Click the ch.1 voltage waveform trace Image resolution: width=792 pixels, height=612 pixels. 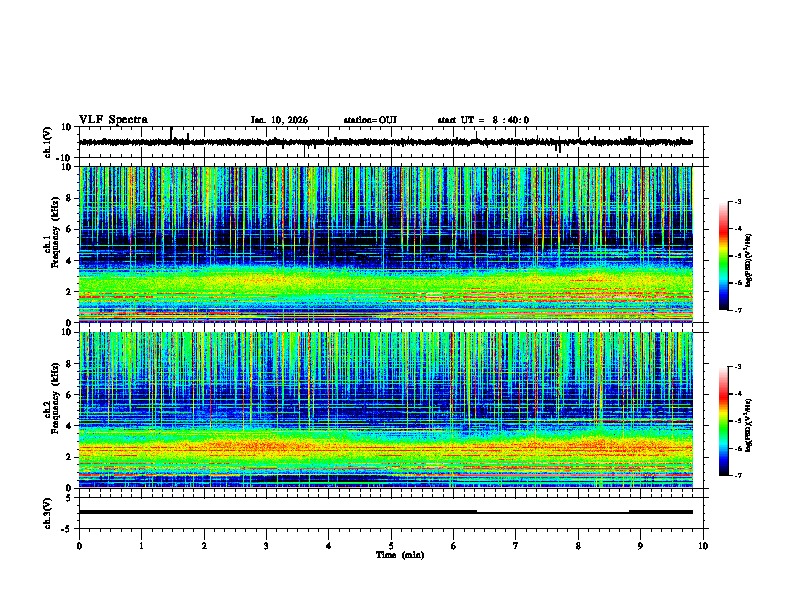[385, 142]
